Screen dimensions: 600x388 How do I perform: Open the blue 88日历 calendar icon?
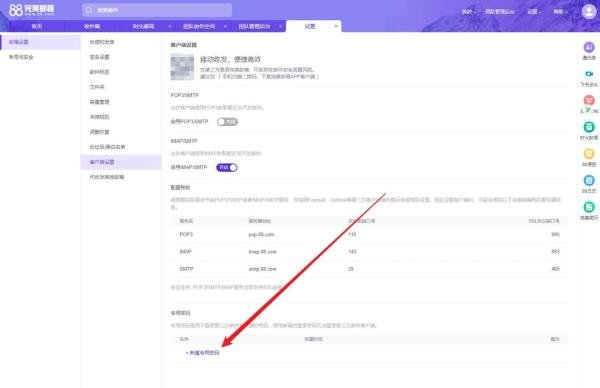click(589, 180)
